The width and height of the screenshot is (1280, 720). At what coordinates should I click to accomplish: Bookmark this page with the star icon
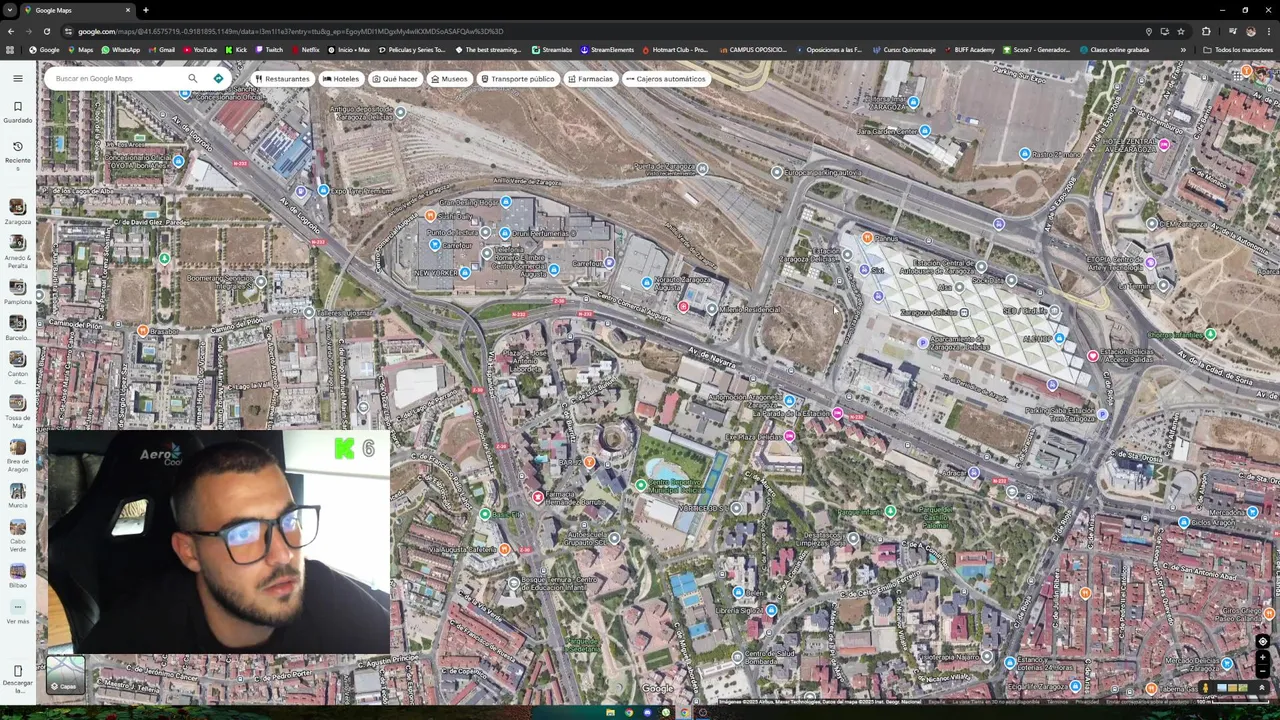pos(1180,31)
